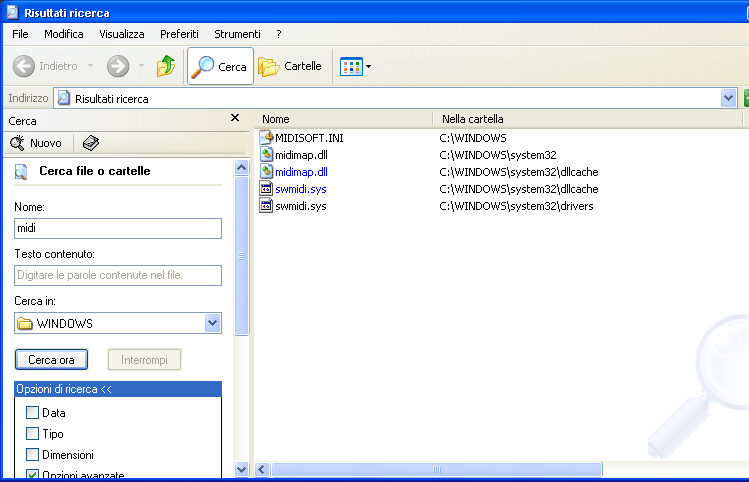Image resolution: width=749 pixels, height=482 pixels.
Task: Open the ? help menu
Action: [x=278, y=34]
